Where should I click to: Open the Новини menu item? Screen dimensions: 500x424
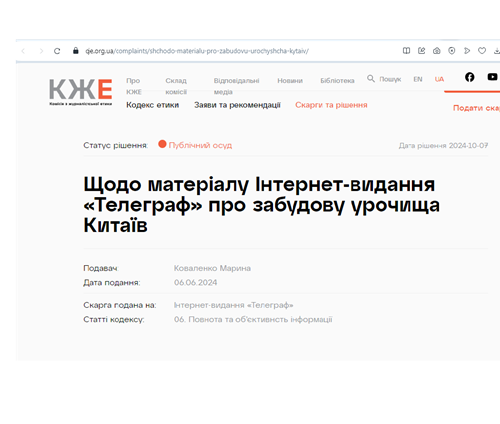coord(290,81)
